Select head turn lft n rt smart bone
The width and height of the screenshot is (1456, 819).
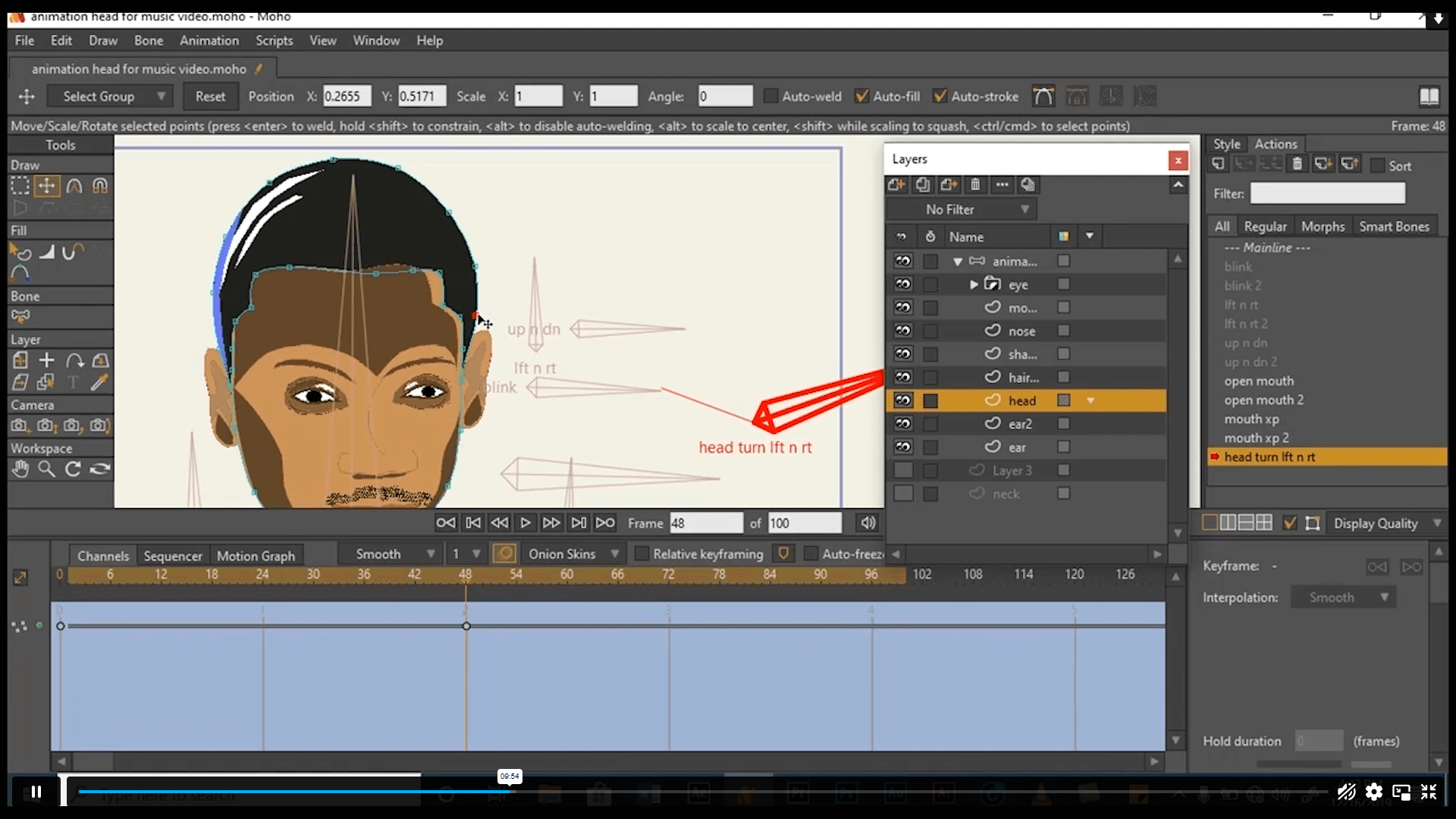pyautogui.click(x=1270, y=457)
